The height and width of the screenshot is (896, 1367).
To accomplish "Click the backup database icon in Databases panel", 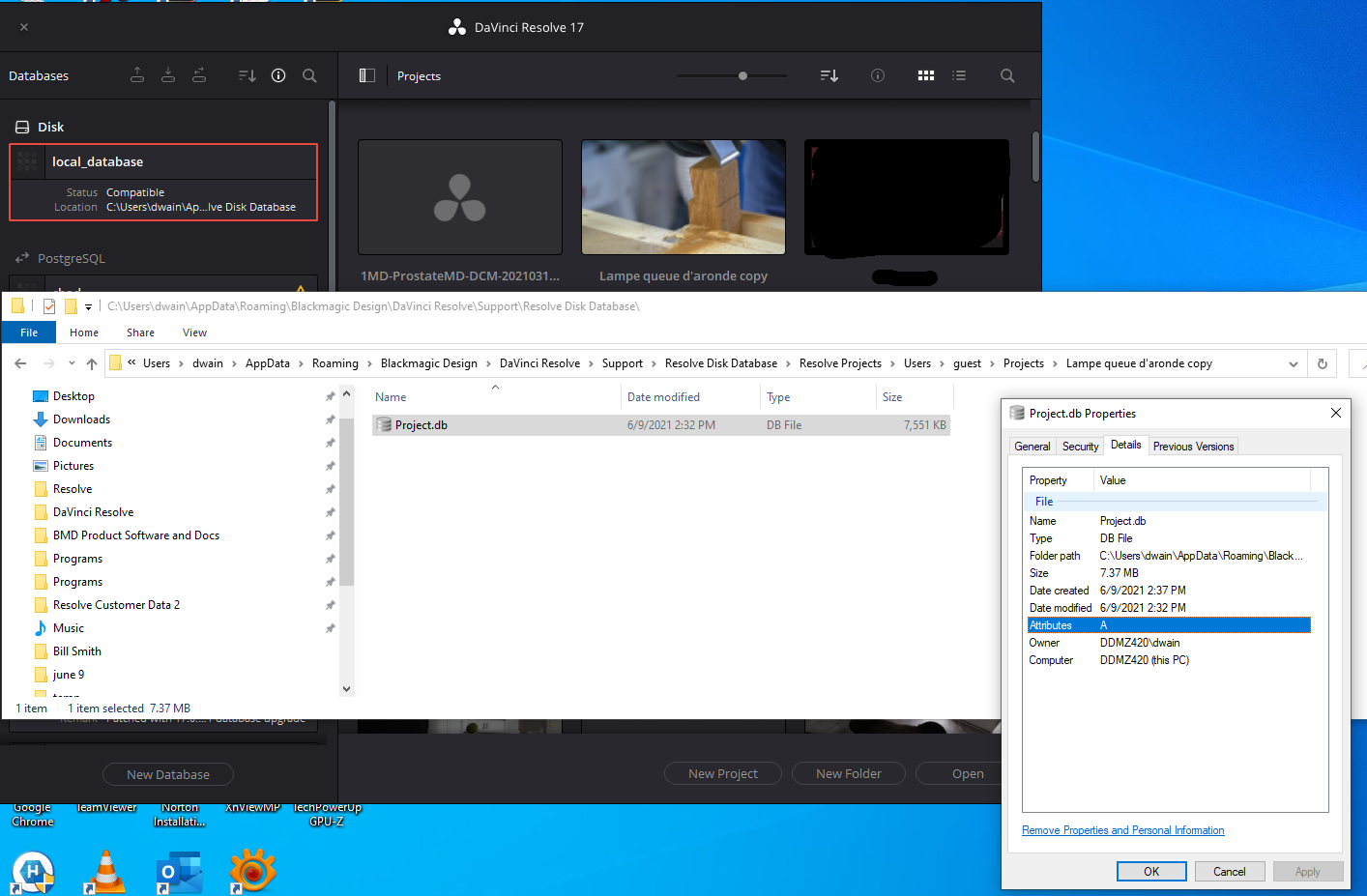I will 137,75.
